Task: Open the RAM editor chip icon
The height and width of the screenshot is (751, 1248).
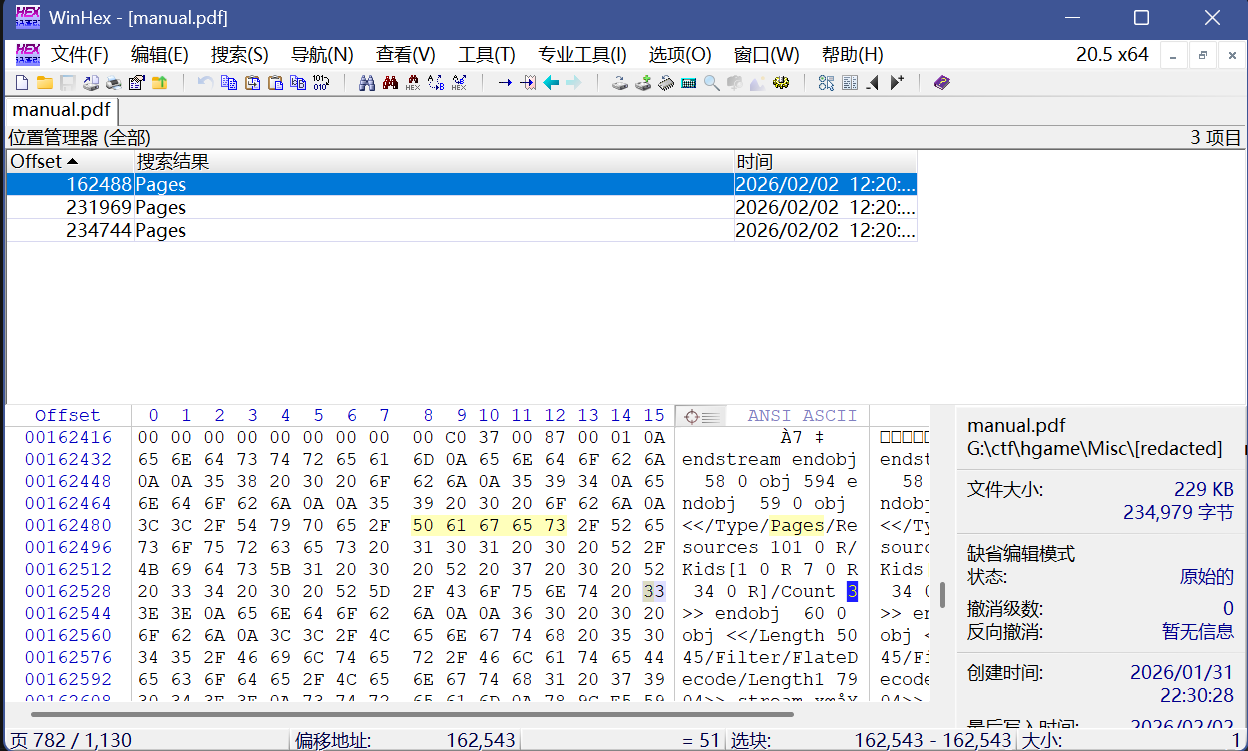Action: [x=666, y=83]
